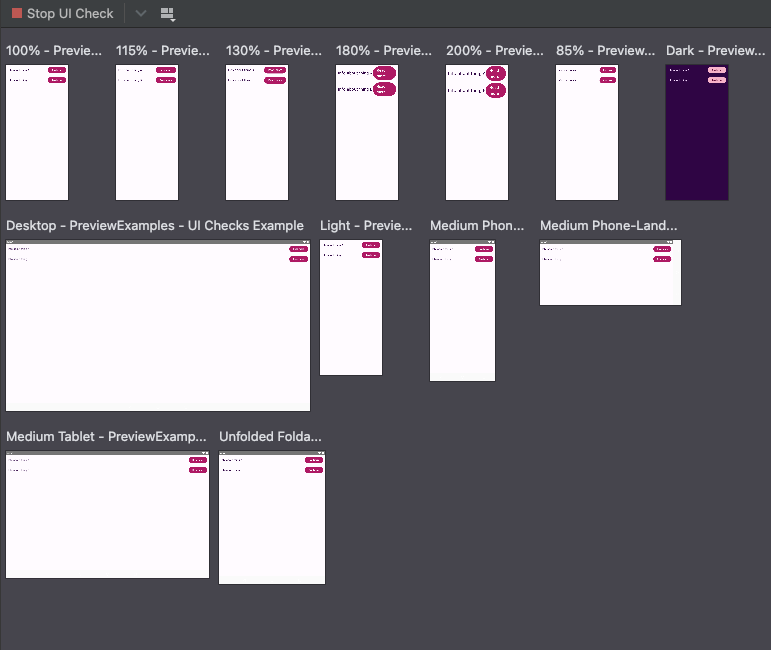Screen dimensions: 771x650
Task: Click the '115% - Previe...' label
Action: (163, 51)
